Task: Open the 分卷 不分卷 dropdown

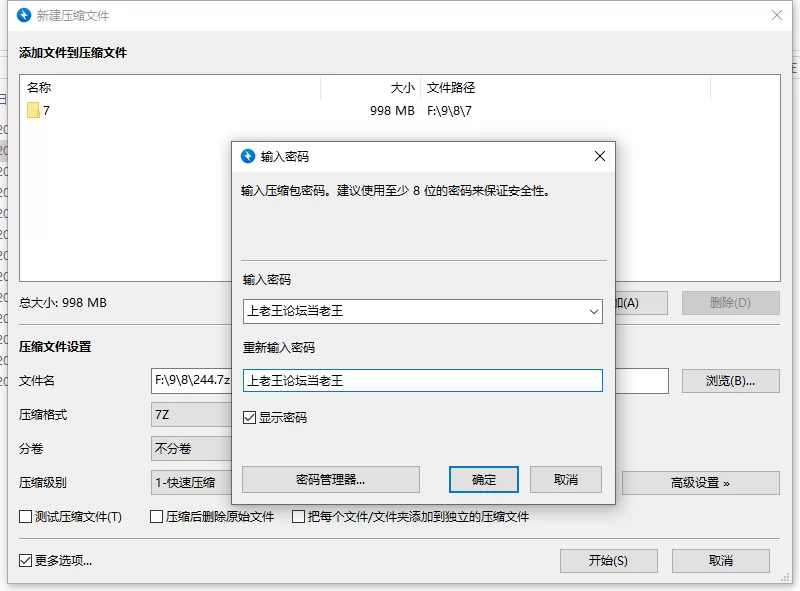Action: [x=191, y=449]
